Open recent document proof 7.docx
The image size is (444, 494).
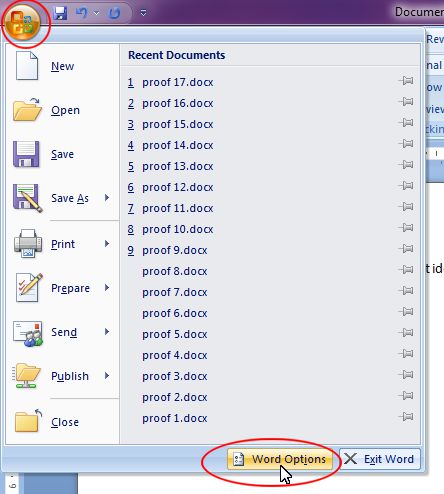click(x=175, y=292)
